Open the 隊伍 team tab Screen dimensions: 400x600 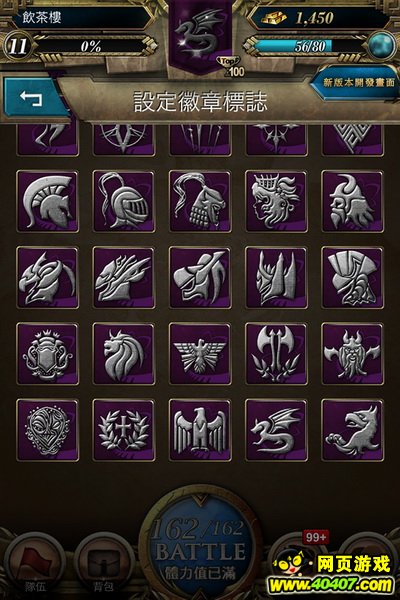(34, 566)
